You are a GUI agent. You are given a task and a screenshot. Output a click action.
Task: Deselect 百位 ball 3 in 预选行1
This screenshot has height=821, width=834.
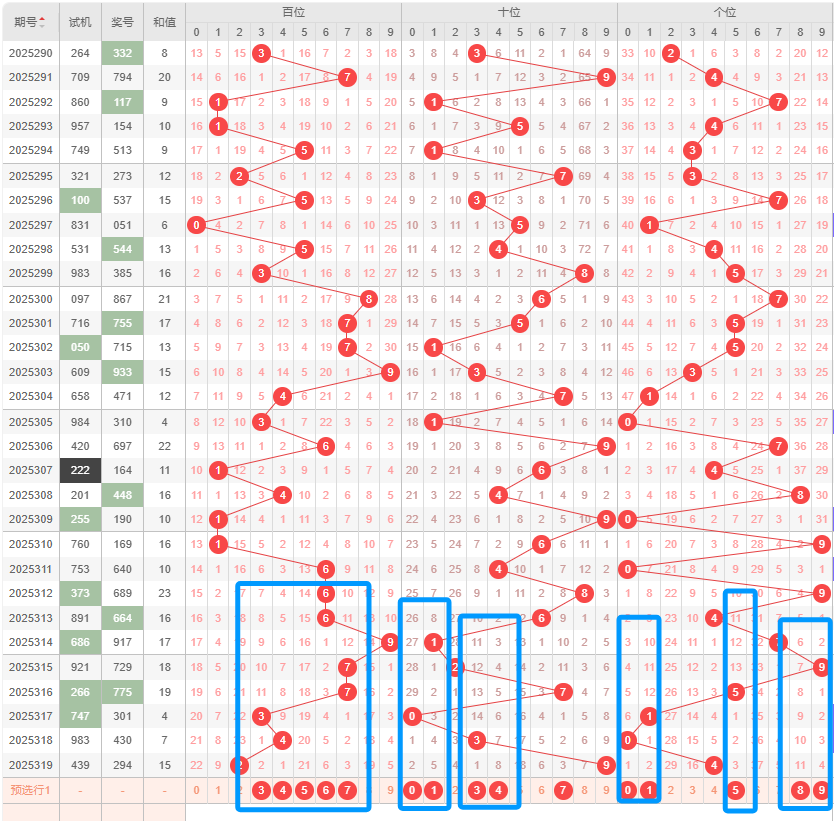pos(261,790)
